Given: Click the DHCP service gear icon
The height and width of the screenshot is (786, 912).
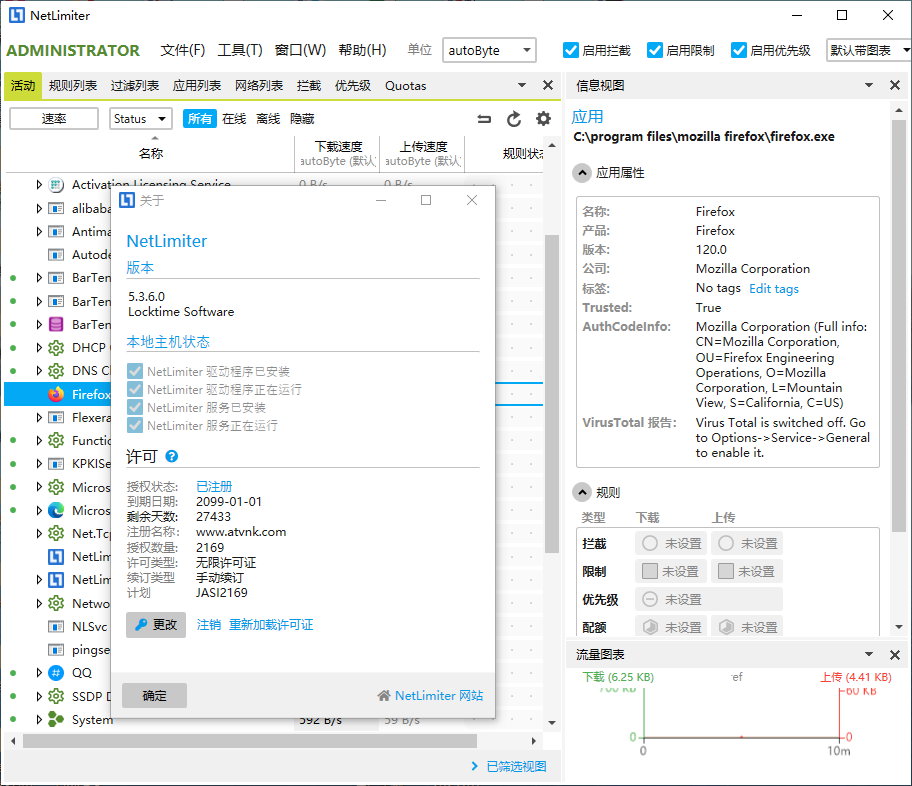Looking at the screenshot, I should [x=56, y=348].
